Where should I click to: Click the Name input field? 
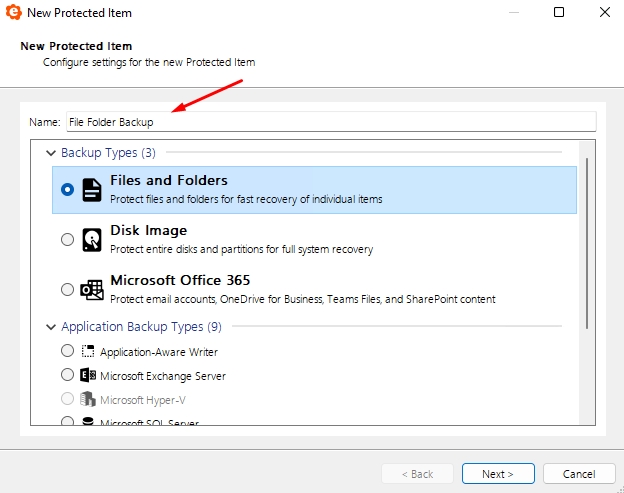331,122
